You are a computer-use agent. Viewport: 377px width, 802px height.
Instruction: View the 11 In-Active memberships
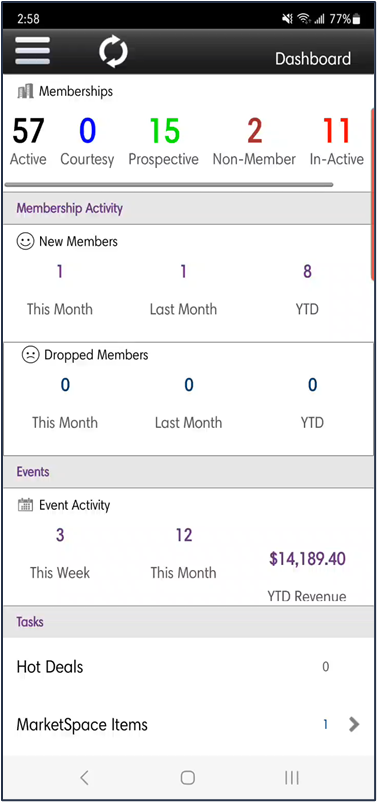point(337,141)
